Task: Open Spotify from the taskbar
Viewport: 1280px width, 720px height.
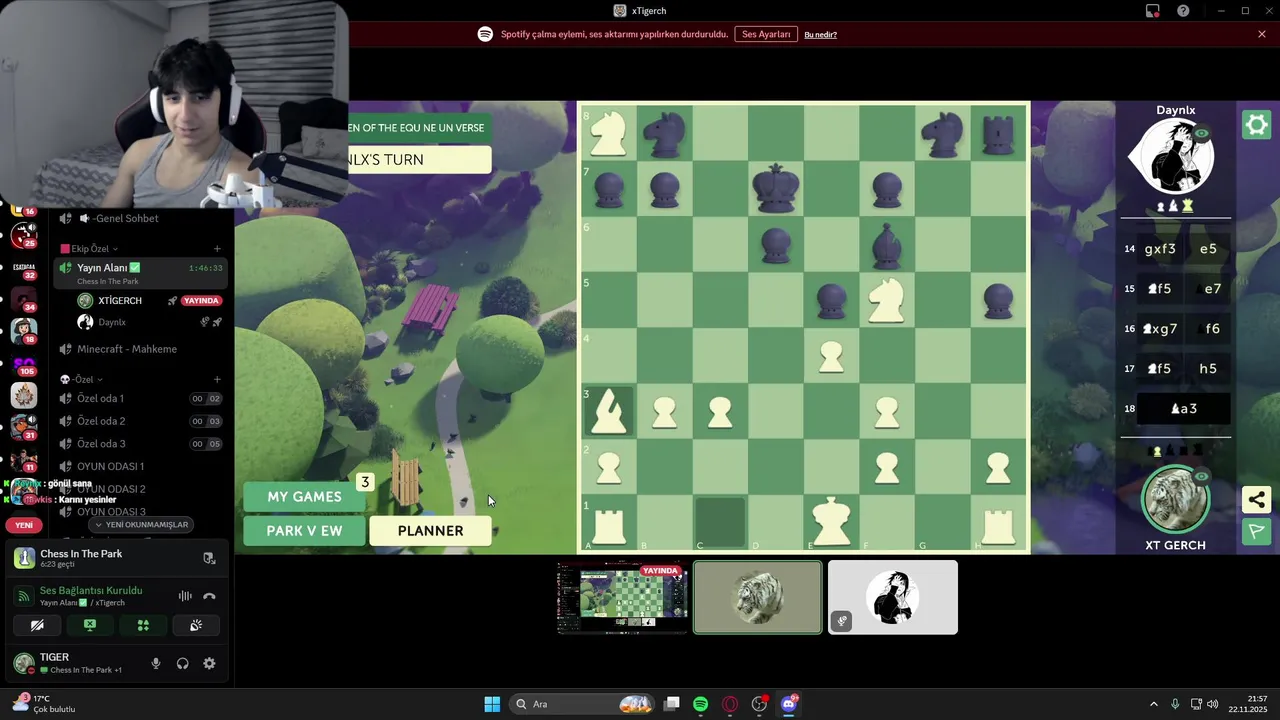Action: [x=701, y=704]
